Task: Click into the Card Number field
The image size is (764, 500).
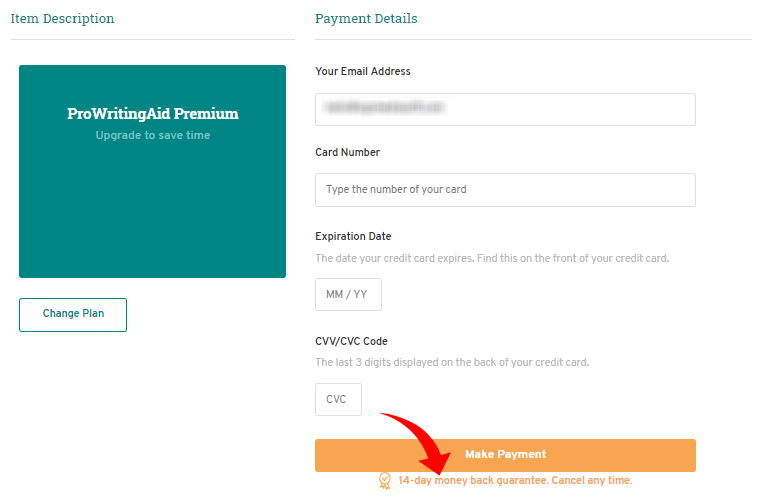Action: point(505,190)
